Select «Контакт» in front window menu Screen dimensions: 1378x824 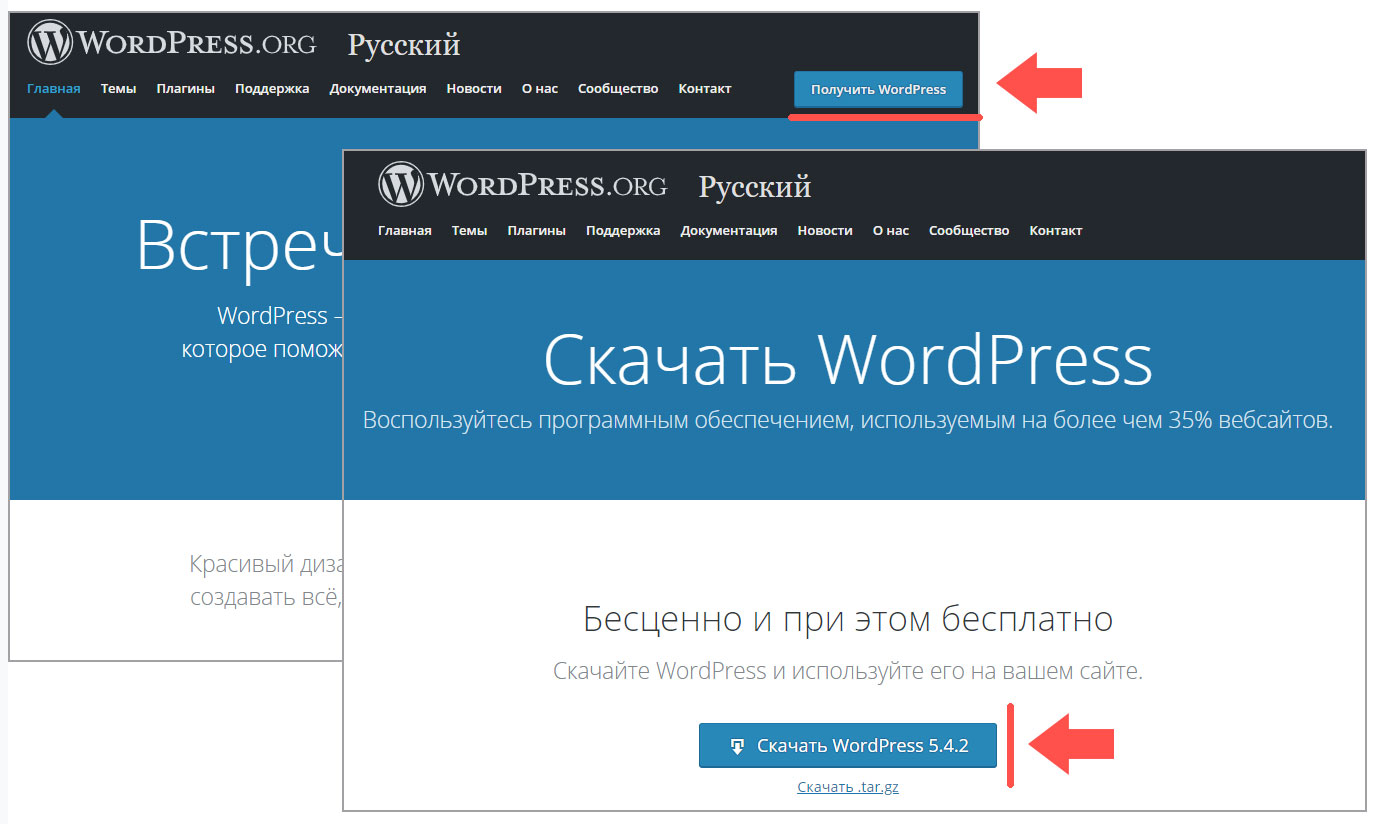pos(1056,230)
